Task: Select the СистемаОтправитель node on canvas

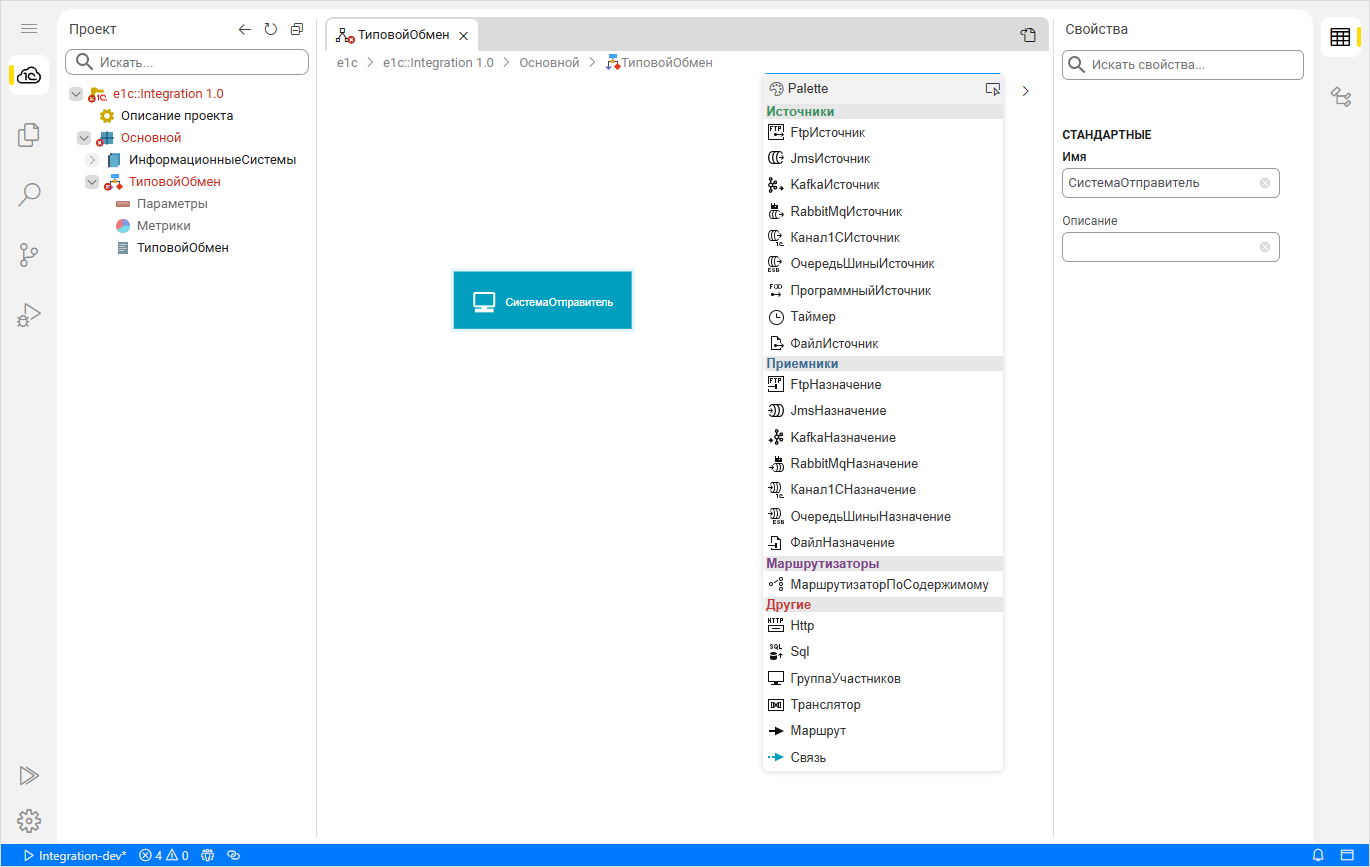Action: click(x=543, y=301)
